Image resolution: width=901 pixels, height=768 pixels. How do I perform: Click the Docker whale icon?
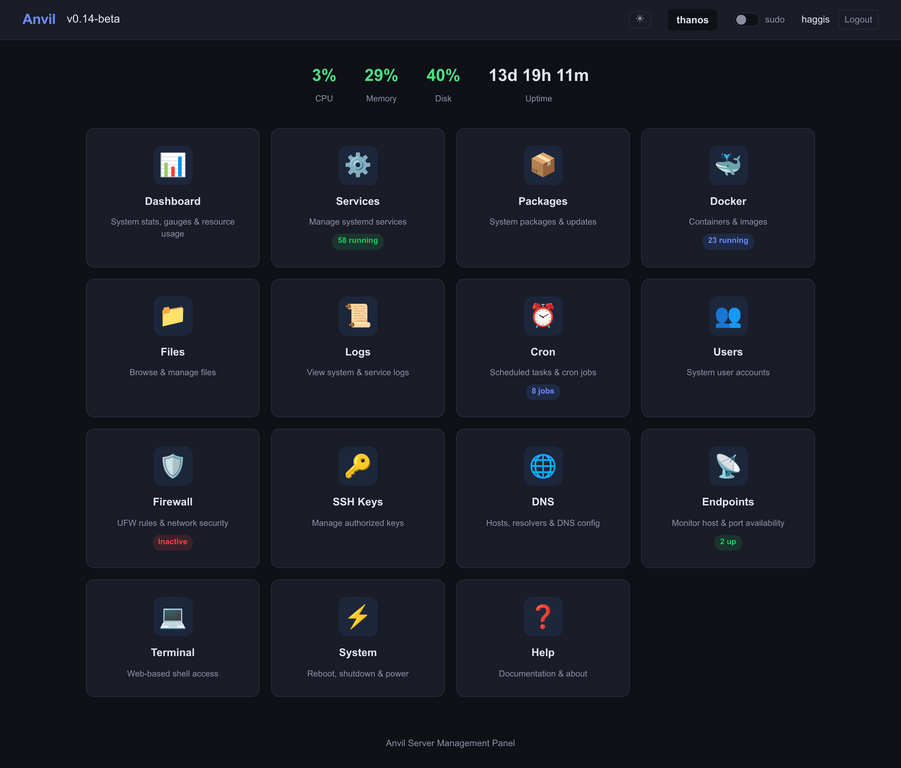(x=727, y=165)
